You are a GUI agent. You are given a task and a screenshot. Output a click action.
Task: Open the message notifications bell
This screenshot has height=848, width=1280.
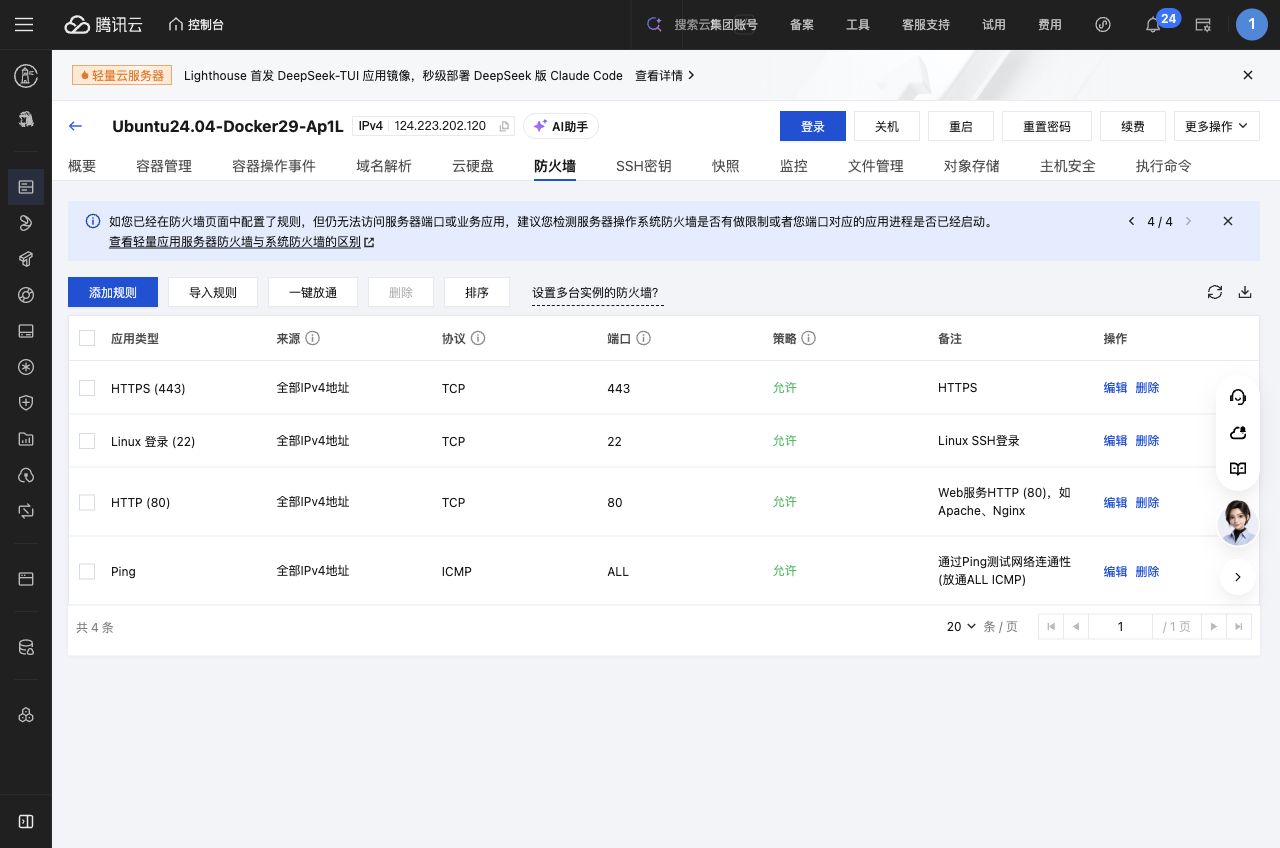pos(1153,25)
